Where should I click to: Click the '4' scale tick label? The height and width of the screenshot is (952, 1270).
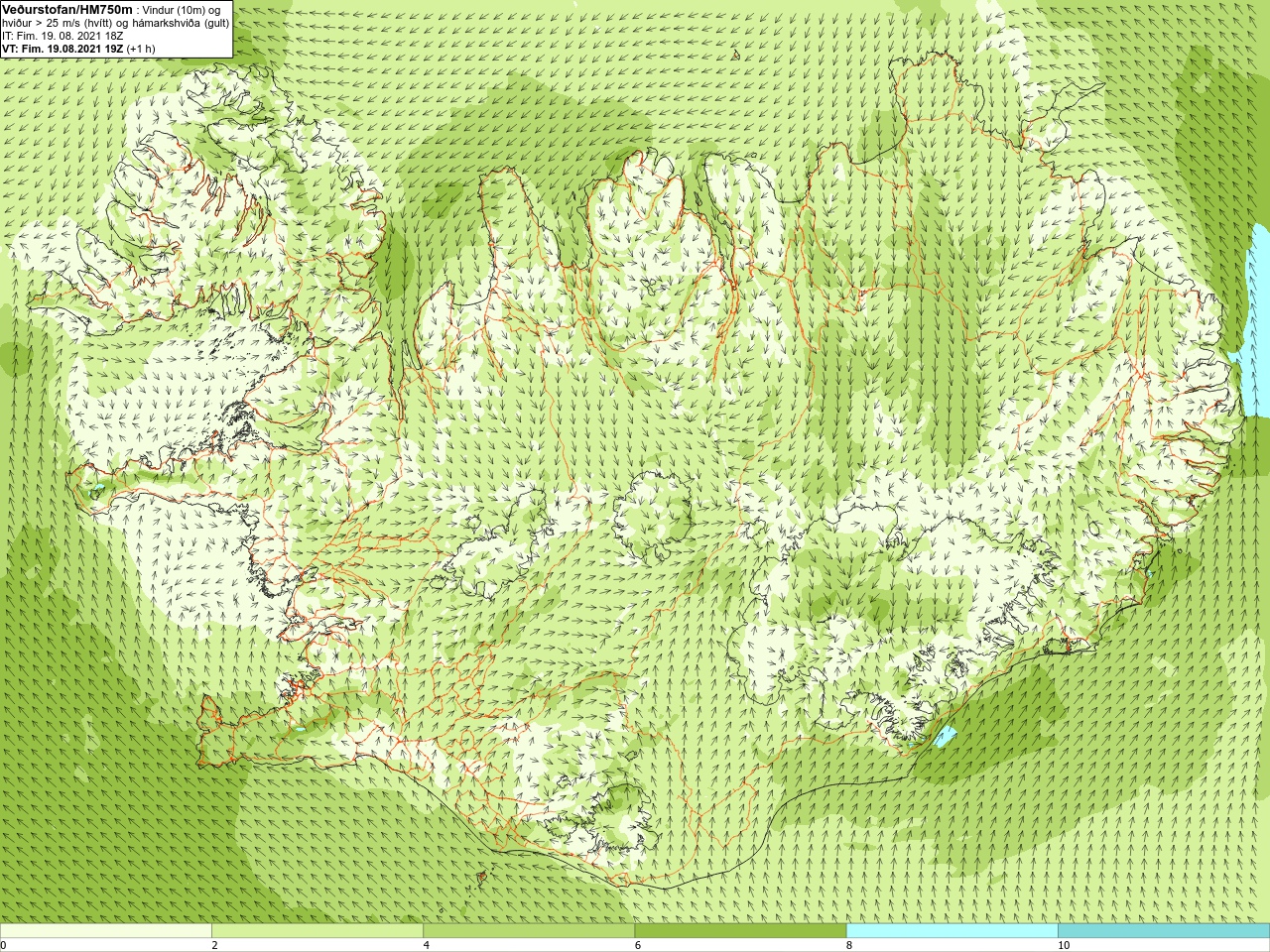tap(426, 945)
